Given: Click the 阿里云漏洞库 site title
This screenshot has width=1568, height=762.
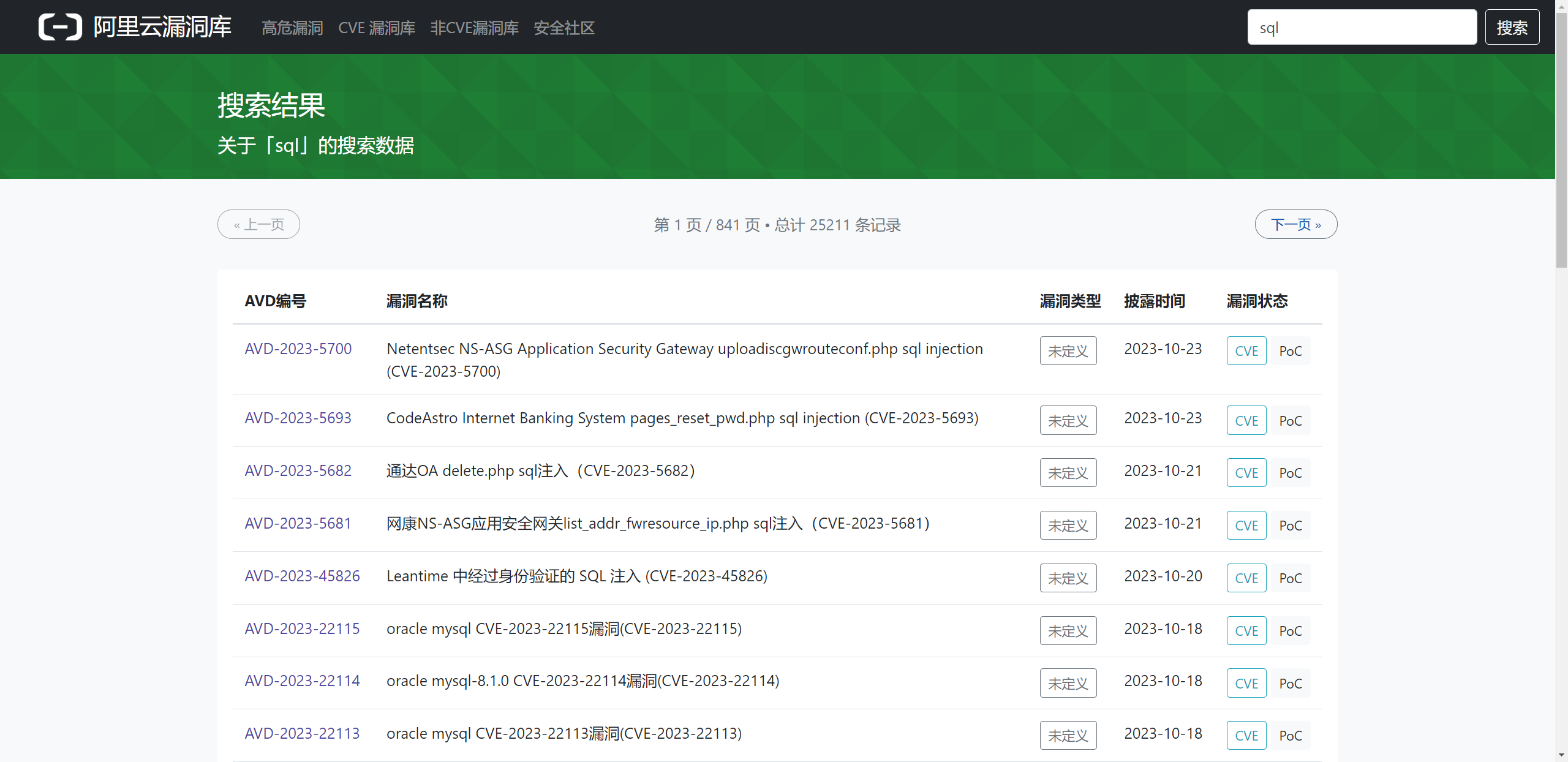Looking at the screenshot, I should point(162,27).
